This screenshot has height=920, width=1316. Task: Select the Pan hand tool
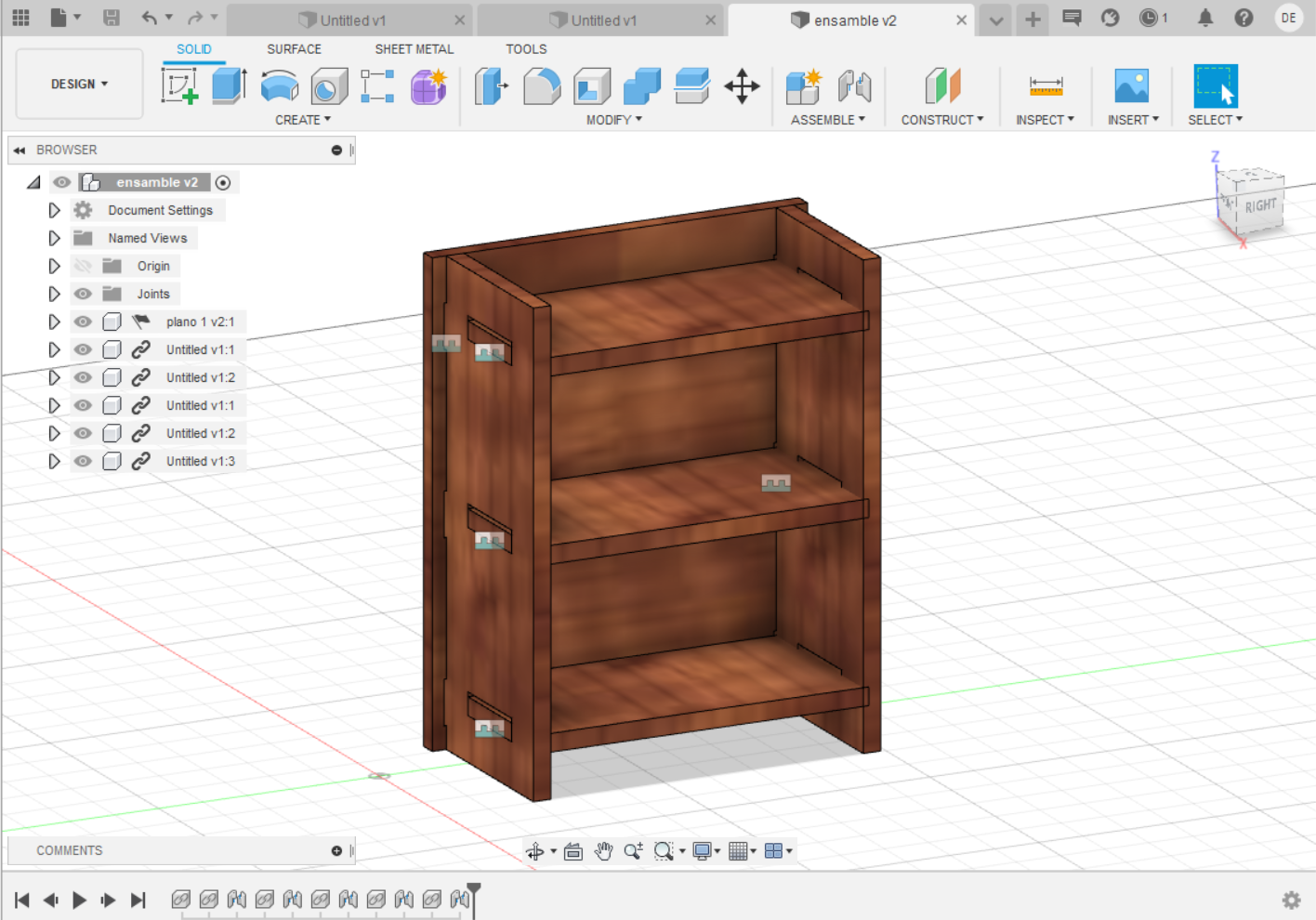(604, 851)
